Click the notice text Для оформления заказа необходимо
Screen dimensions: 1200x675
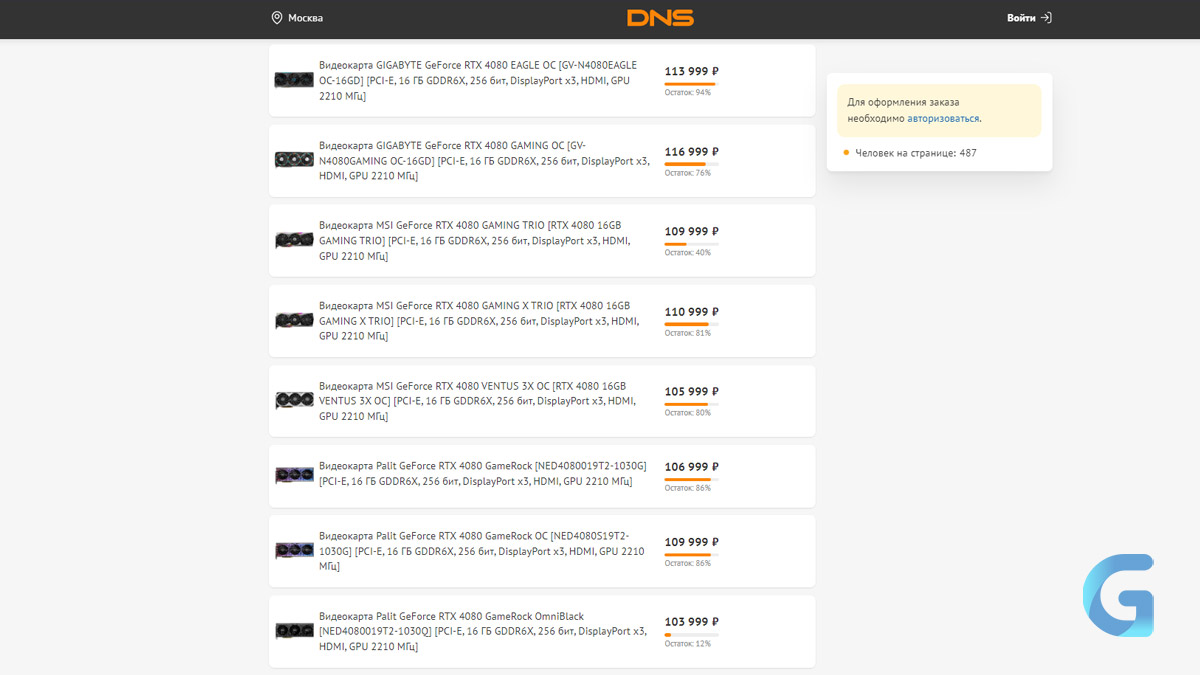903,110
